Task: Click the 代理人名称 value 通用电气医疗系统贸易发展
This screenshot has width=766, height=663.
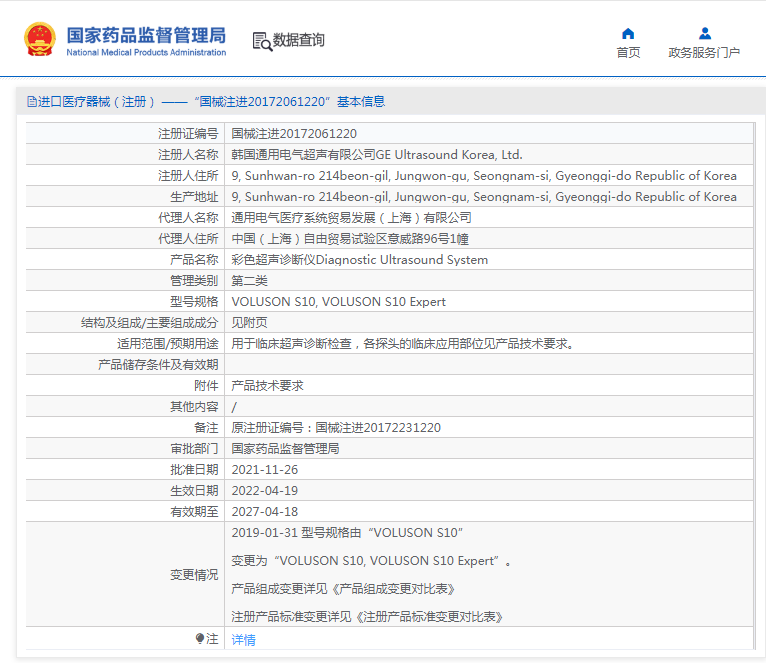Action: pos(351,217)
